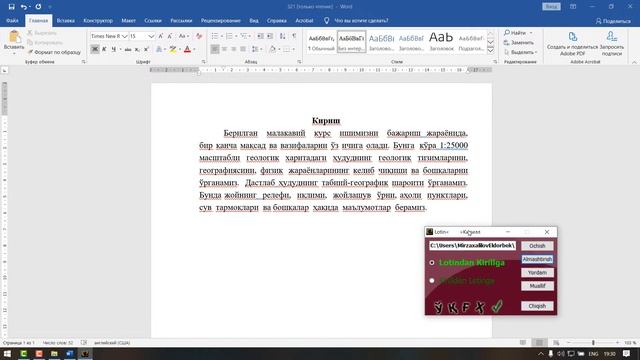Justify the paragraph text

(x=243, y=49)
